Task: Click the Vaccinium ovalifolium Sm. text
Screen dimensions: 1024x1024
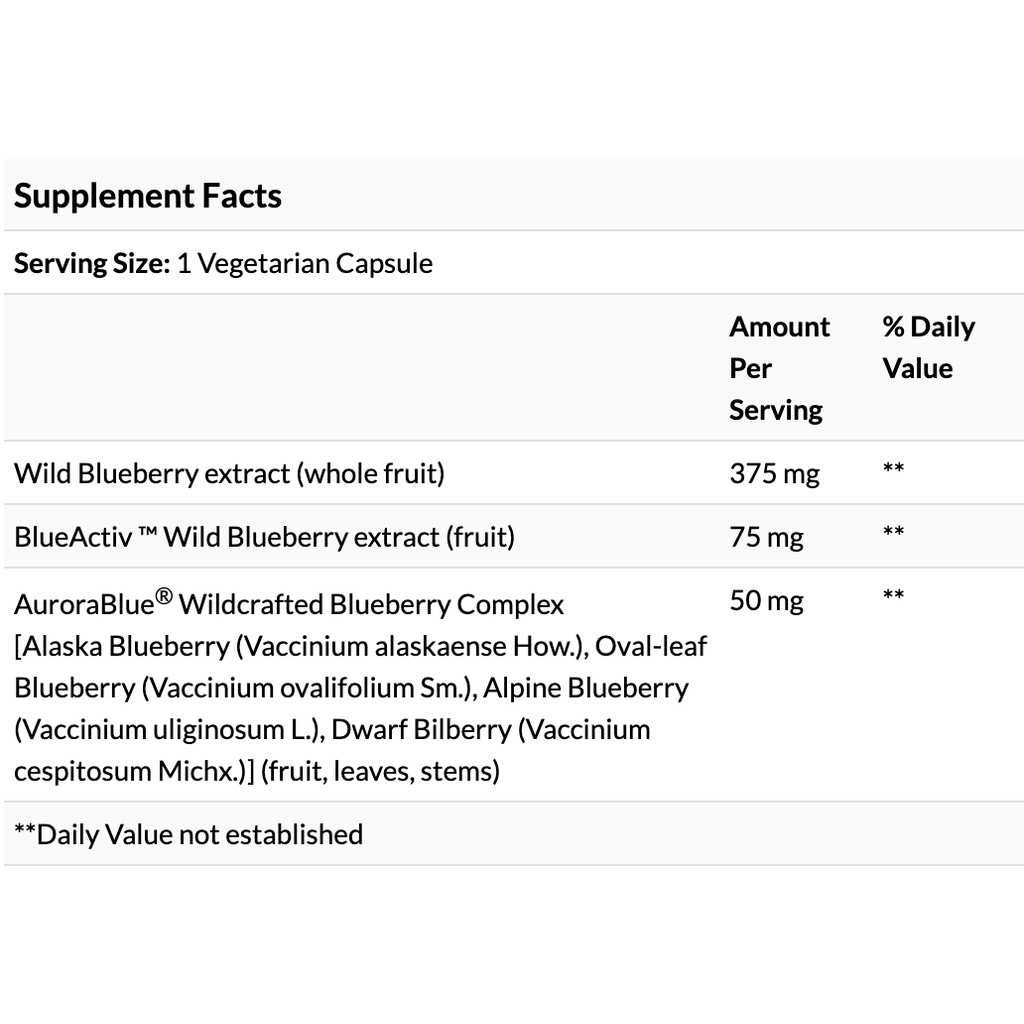Action: [x=309, y=688]
